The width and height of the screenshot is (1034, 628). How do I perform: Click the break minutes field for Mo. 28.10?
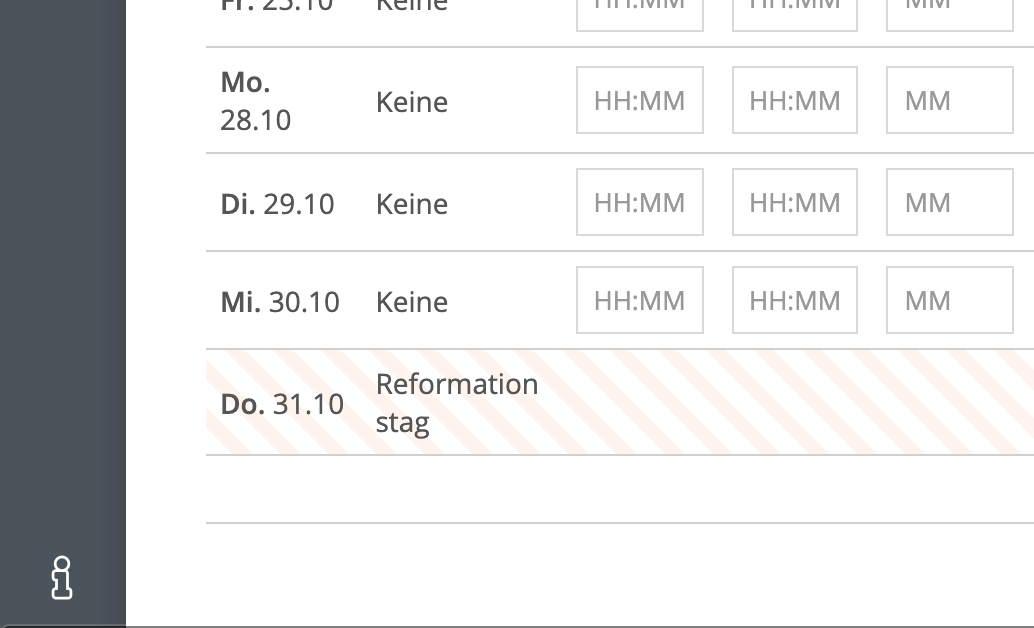949,100
